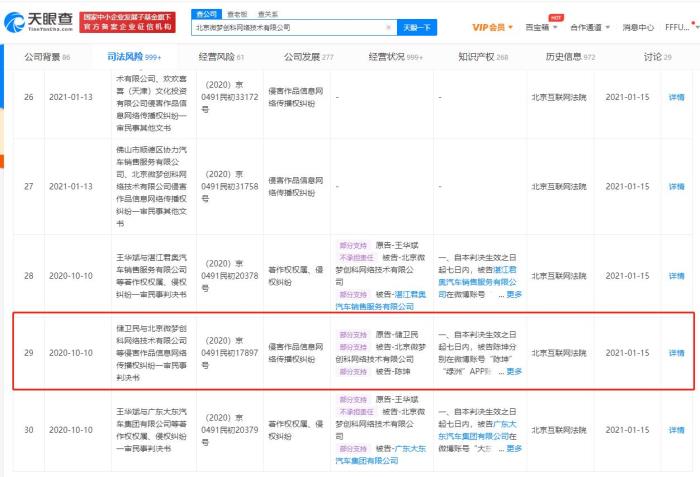Select the 查关系 search tab

[268, 14]
